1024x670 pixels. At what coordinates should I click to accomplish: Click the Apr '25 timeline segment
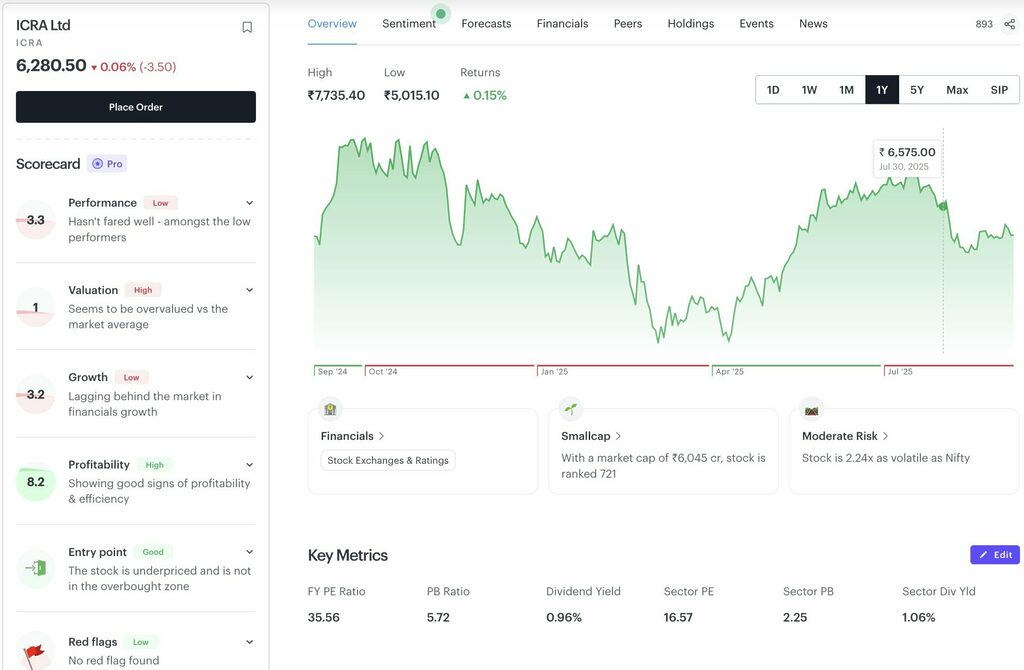click(796, 370)
